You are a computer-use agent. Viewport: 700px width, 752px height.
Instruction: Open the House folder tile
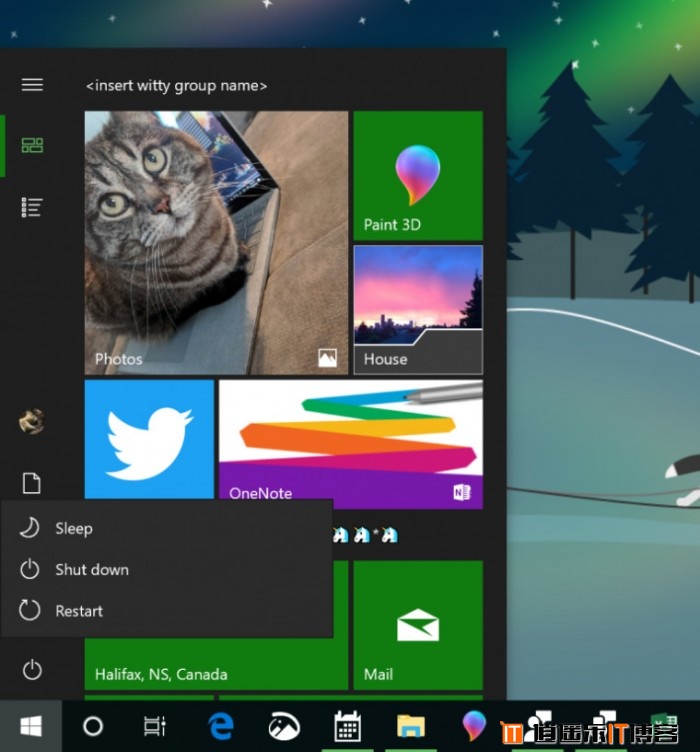pyautogui.click(x=418, y=310)
